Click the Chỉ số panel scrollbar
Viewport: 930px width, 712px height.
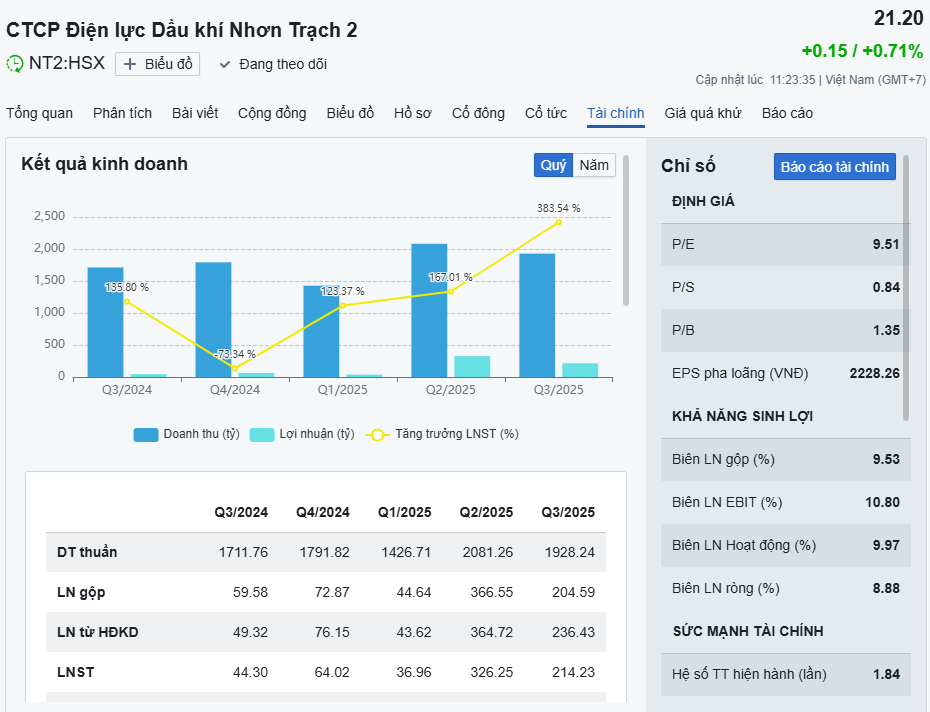click(x=906, y=287)
